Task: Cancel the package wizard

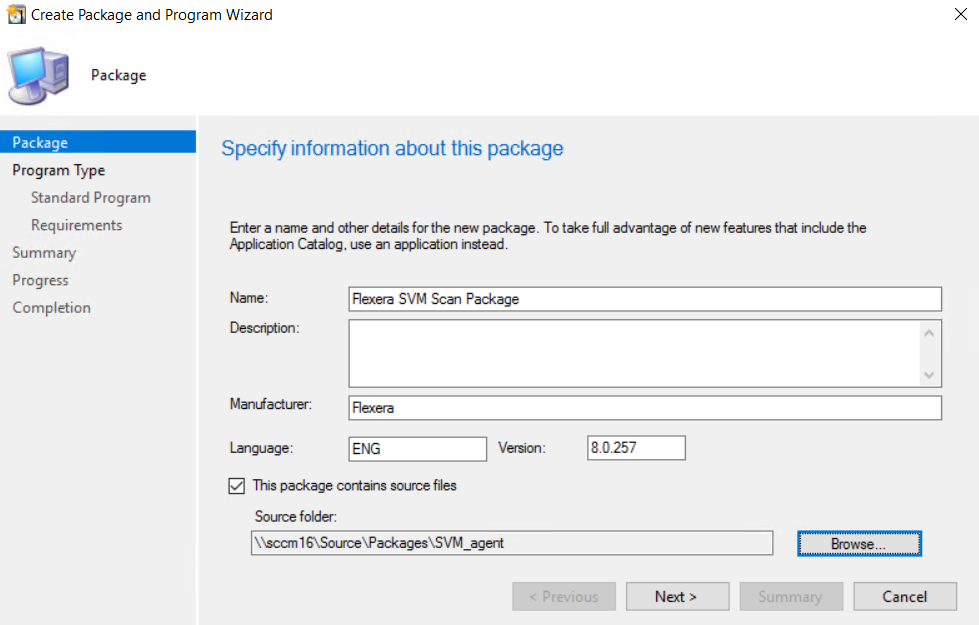Action: coord(904,597)
